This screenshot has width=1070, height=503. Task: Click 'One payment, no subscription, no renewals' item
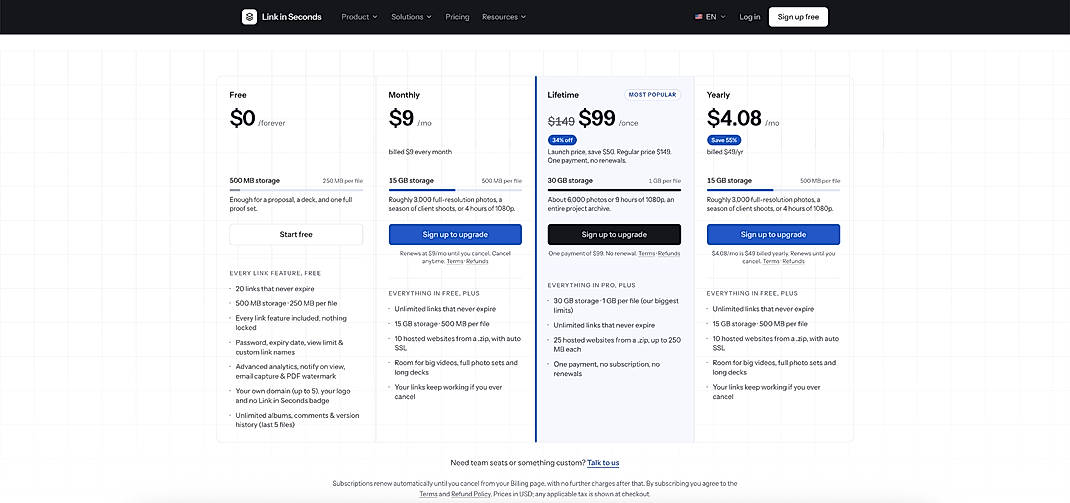(607, 369)
